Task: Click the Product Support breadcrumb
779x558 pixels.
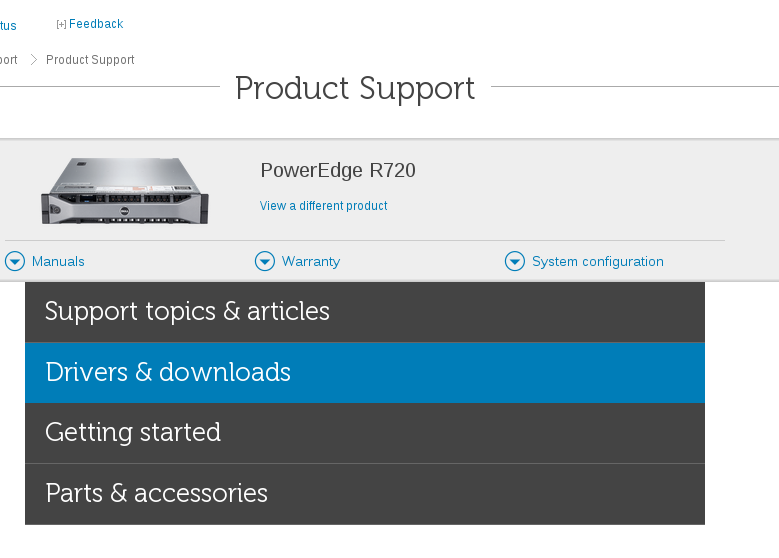Action: pos(90,60)
